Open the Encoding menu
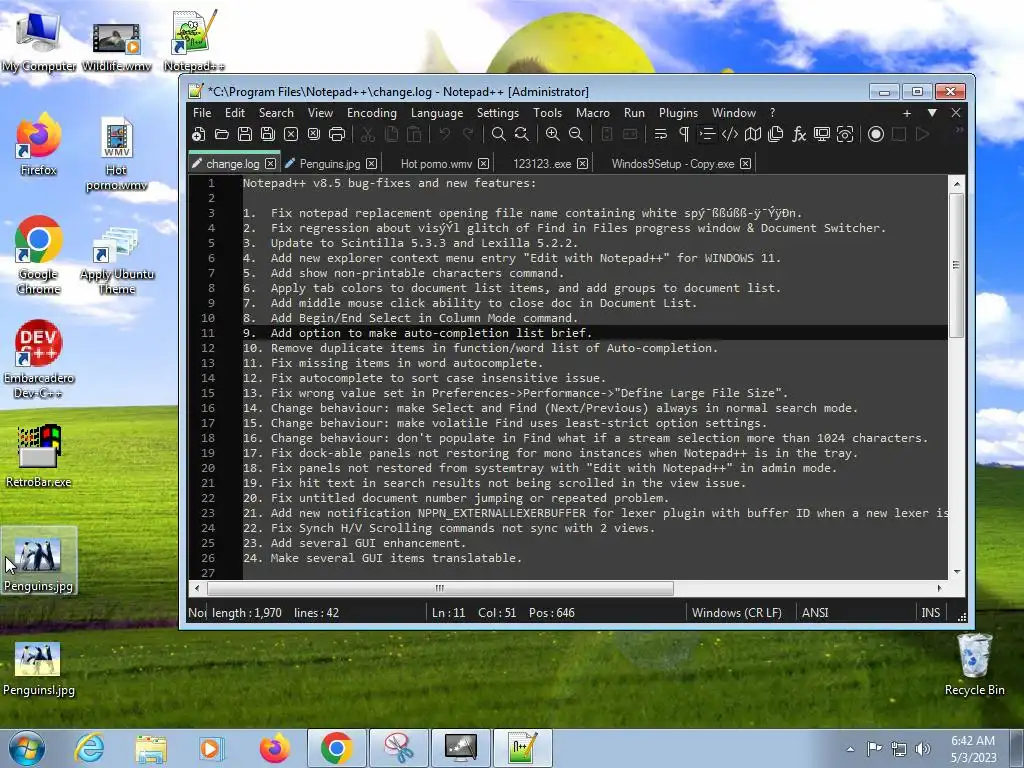This screenshot has height=768, width=1024. (x=372, y=113)
